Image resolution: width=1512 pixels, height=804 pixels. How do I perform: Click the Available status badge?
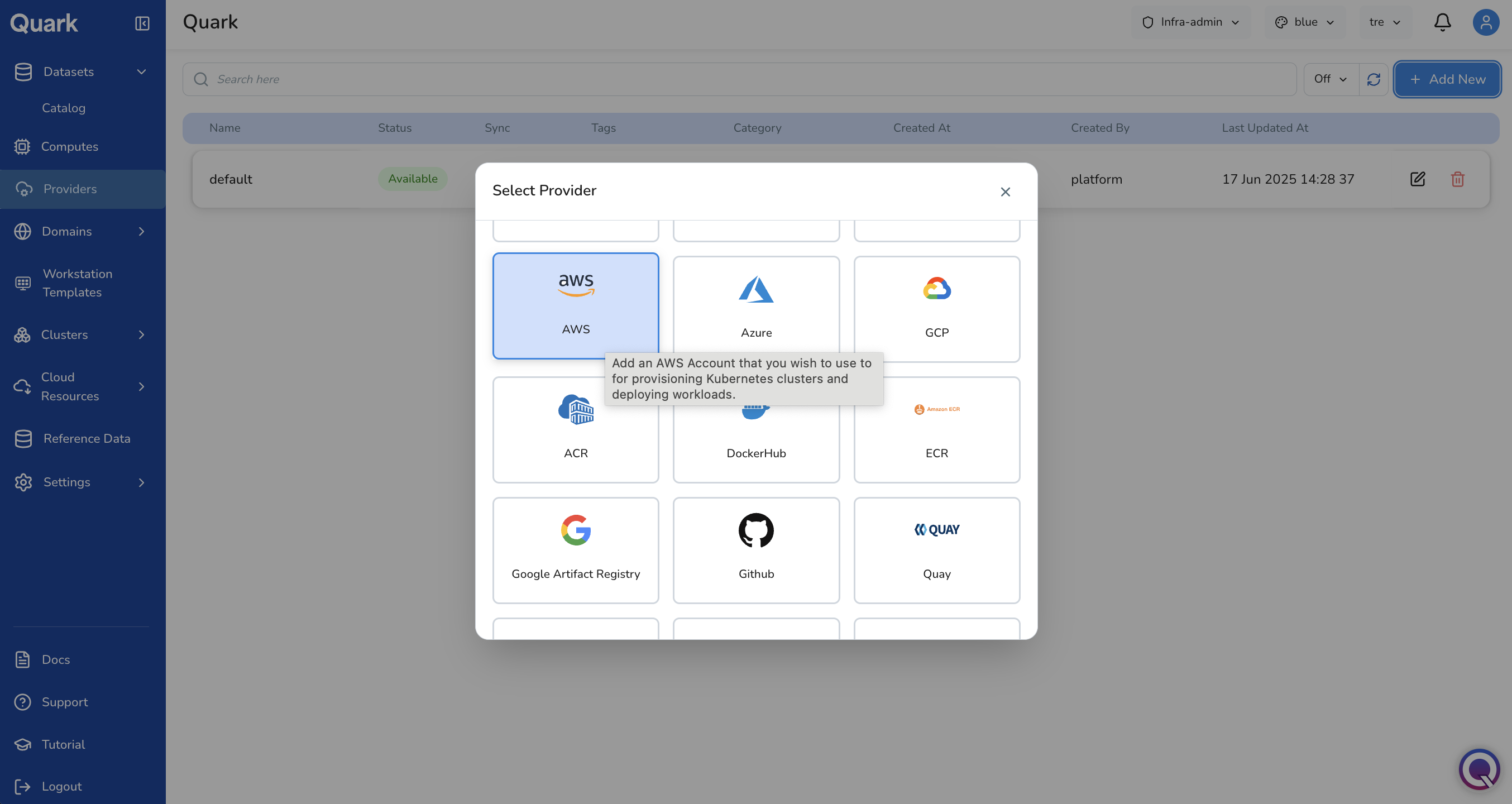(x=413, y=179)
